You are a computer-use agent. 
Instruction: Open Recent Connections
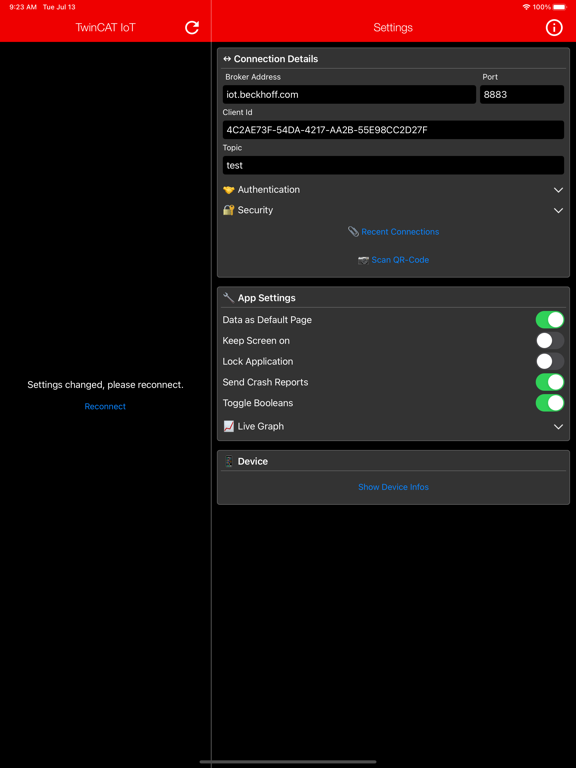pos(400,232)
